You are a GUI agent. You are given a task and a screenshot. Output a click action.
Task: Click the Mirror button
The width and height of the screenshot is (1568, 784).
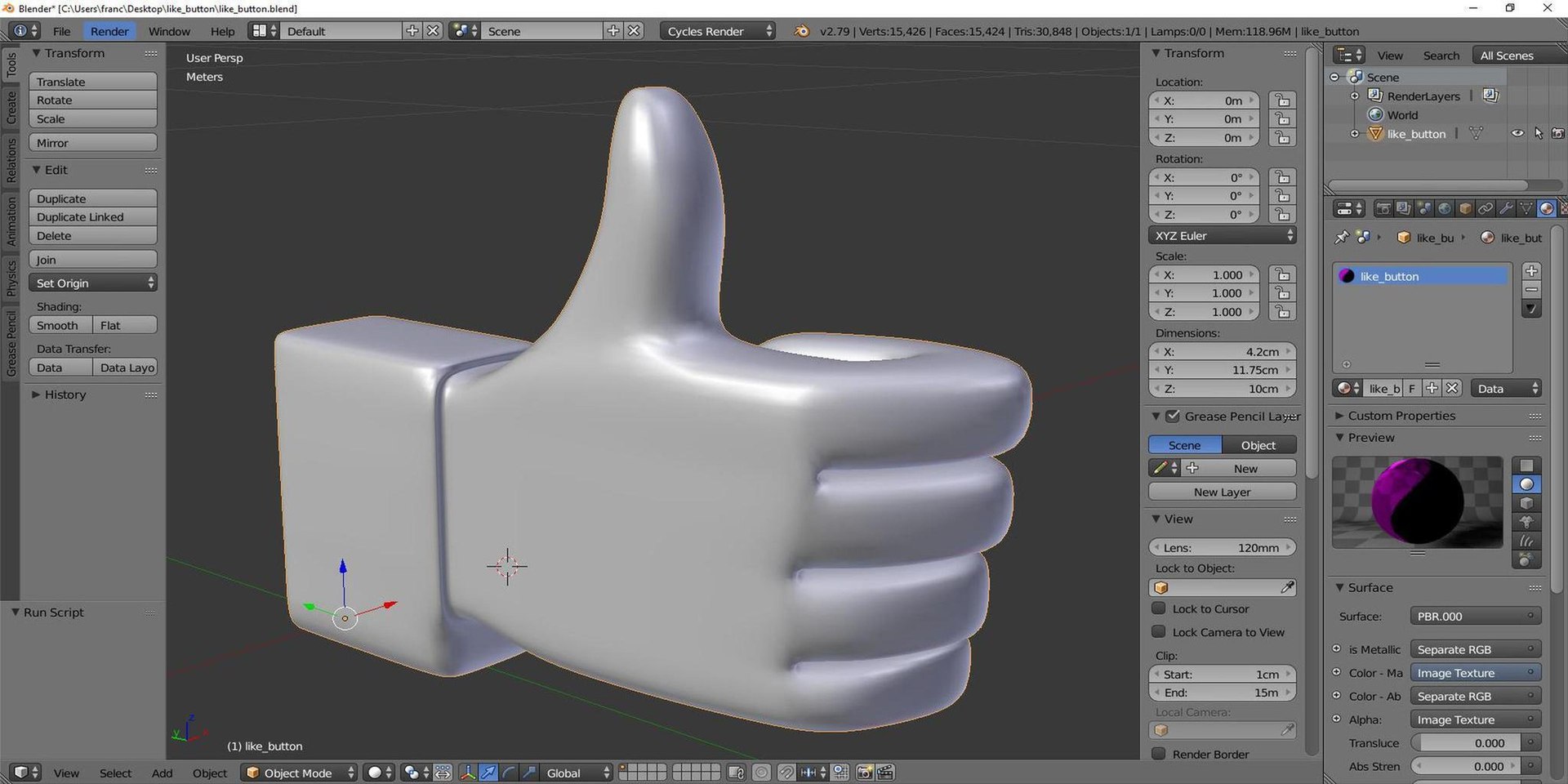point(92,143)
